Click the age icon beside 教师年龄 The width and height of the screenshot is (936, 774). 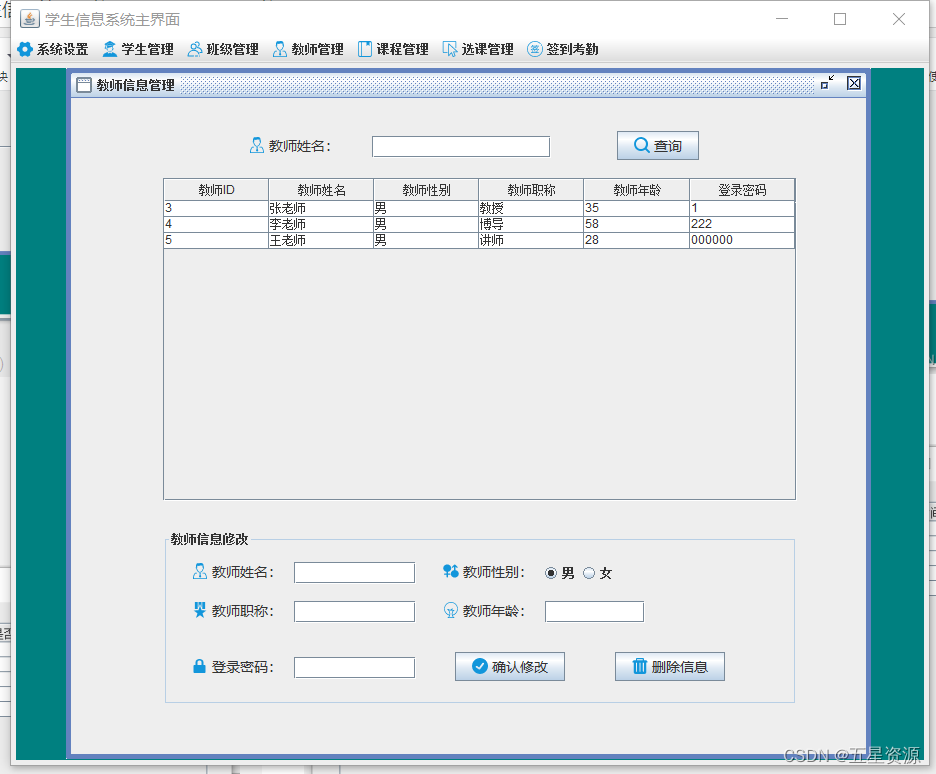(451, 610)
